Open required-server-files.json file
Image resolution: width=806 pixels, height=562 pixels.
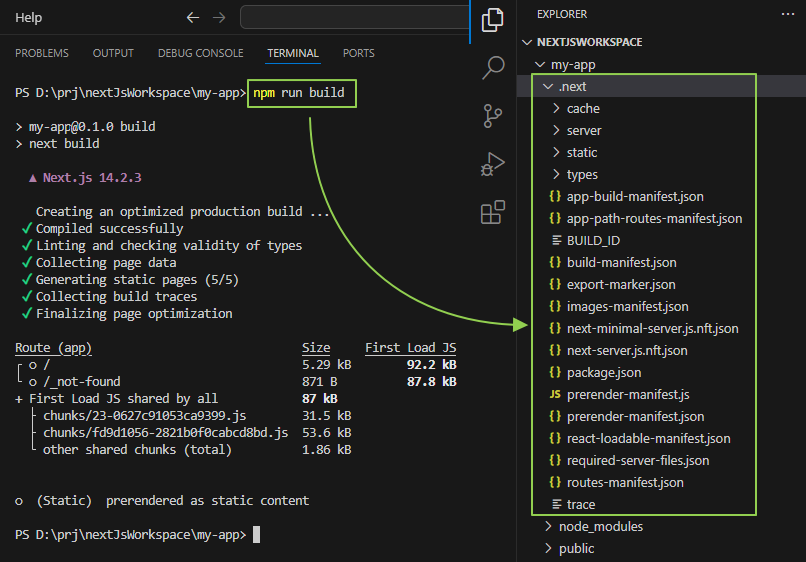tap(637, 461)
